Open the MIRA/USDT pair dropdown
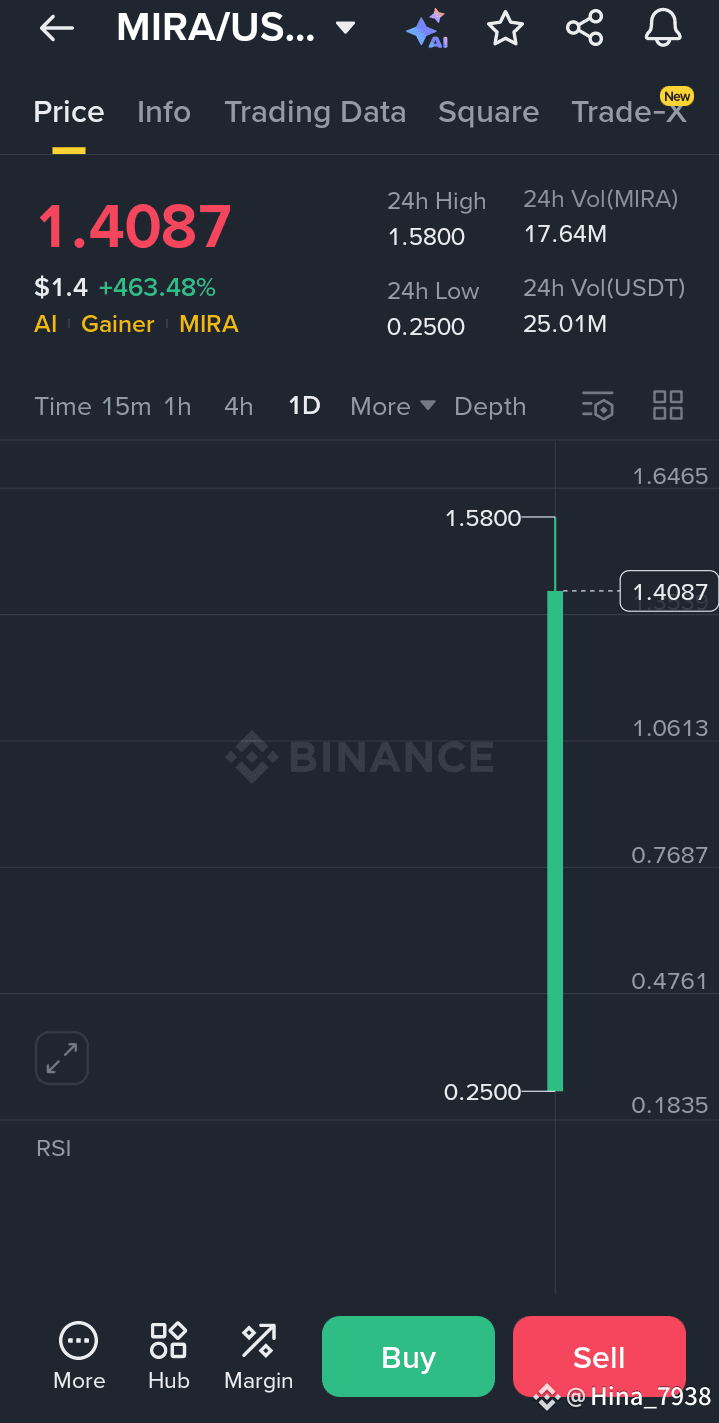 pos(345,28)
